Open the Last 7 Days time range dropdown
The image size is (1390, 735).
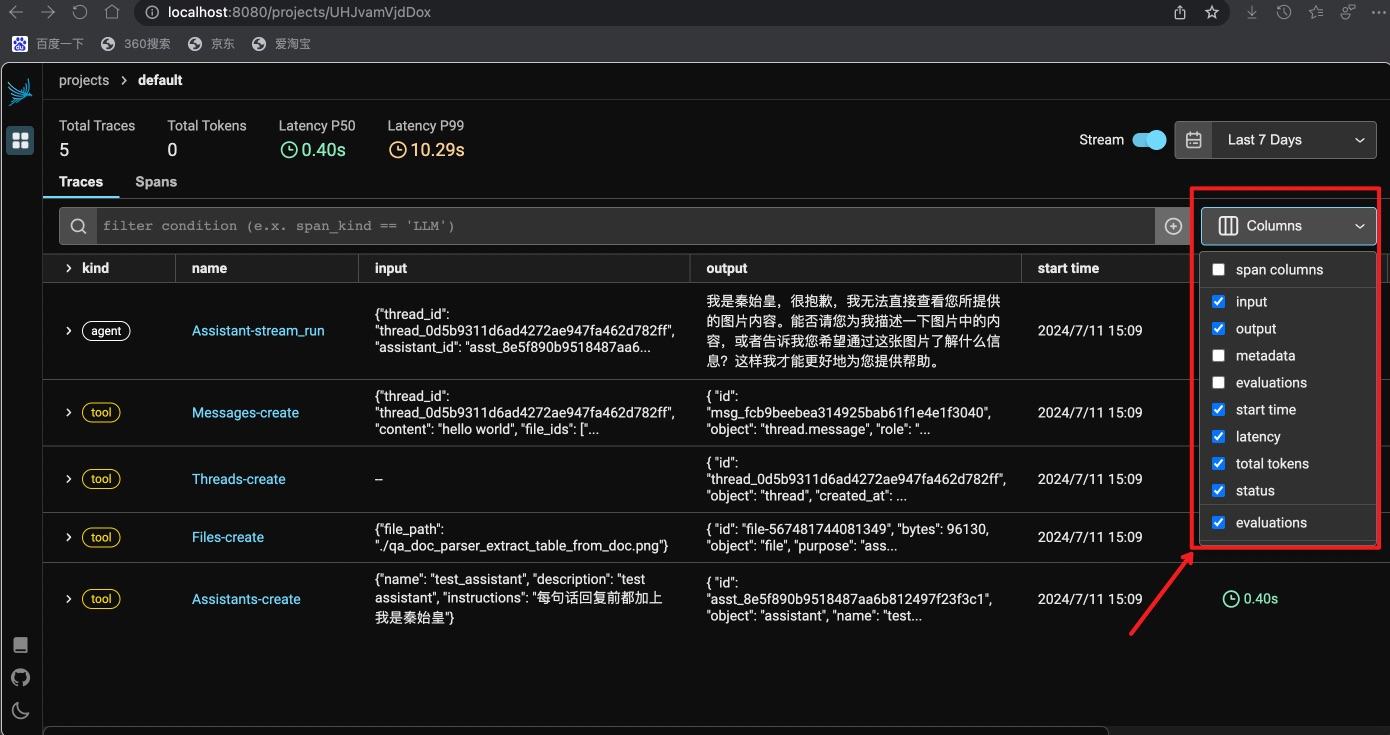pos(1294,140)
